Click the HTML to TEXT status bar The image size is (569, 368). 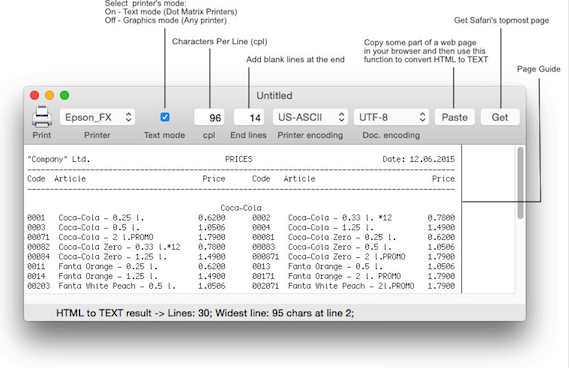(275, 313)
